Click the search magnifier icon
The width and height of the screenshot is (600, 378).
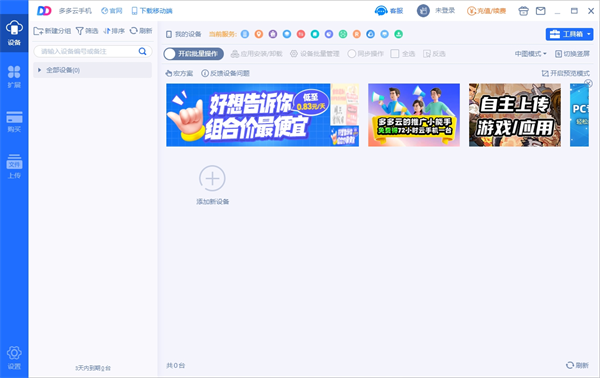(x=142, y=51)
